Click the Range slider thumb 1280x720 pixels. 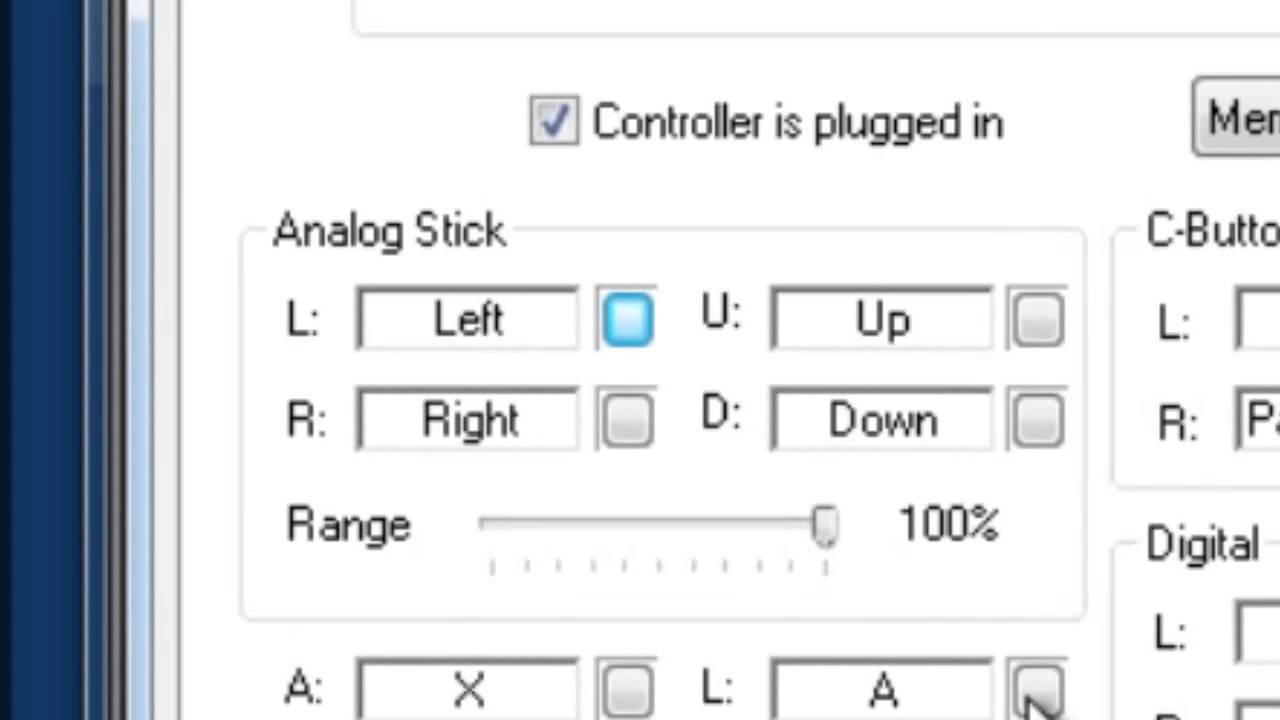click(825, 525)
